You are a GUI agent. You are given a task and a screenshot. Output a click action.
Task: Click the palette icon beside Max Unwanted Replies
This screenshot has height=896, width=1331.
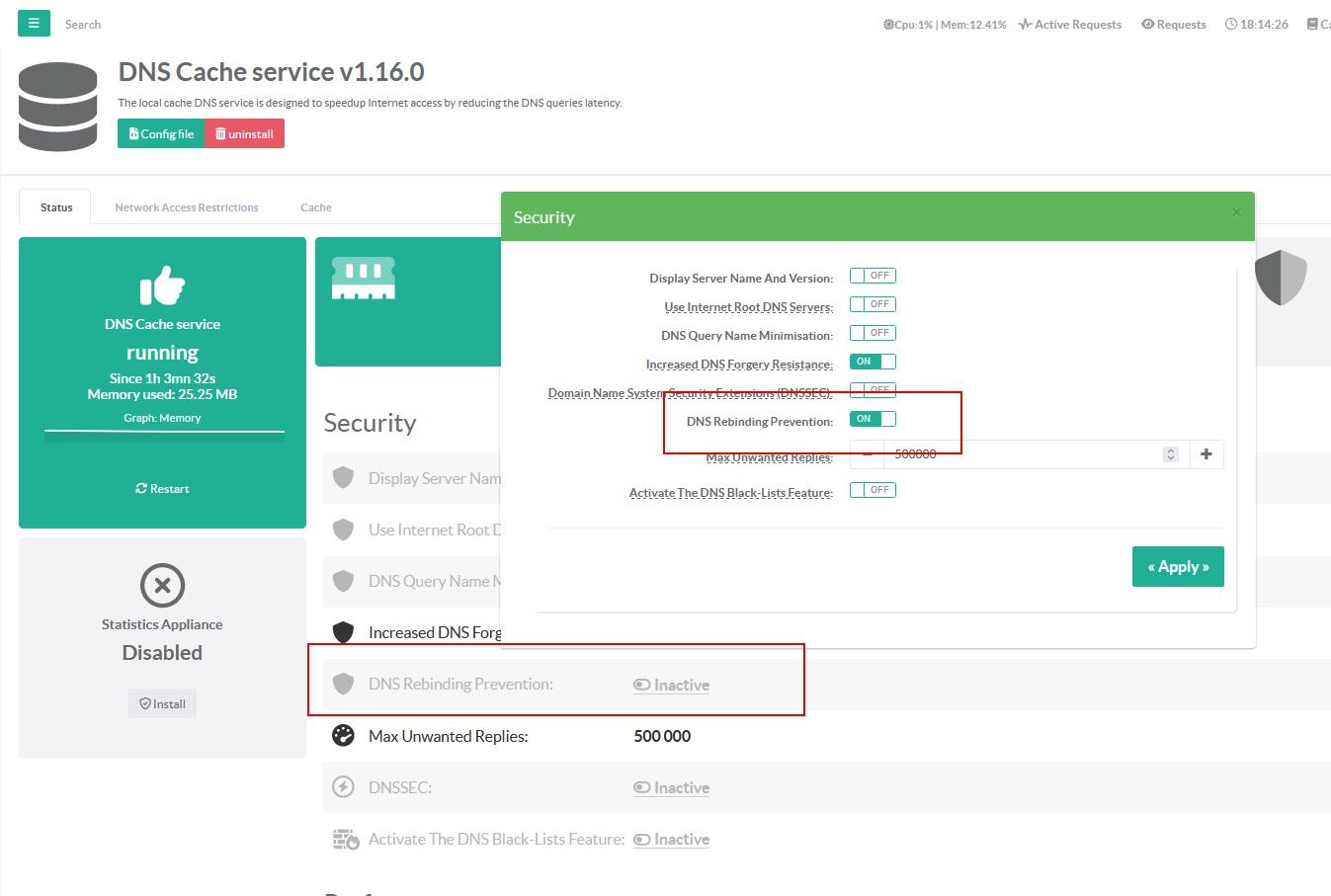pos(343,736)
